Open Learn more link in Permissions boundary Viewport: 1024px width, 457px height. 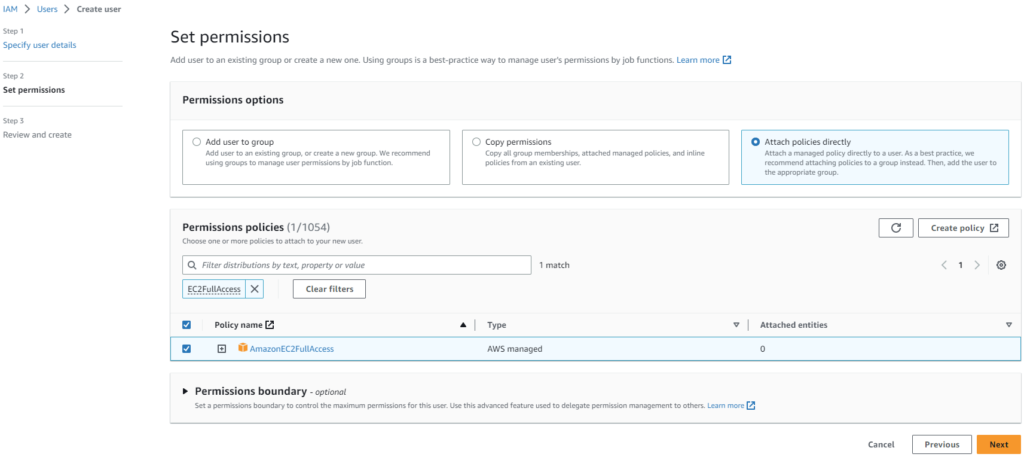click(726, 405)
